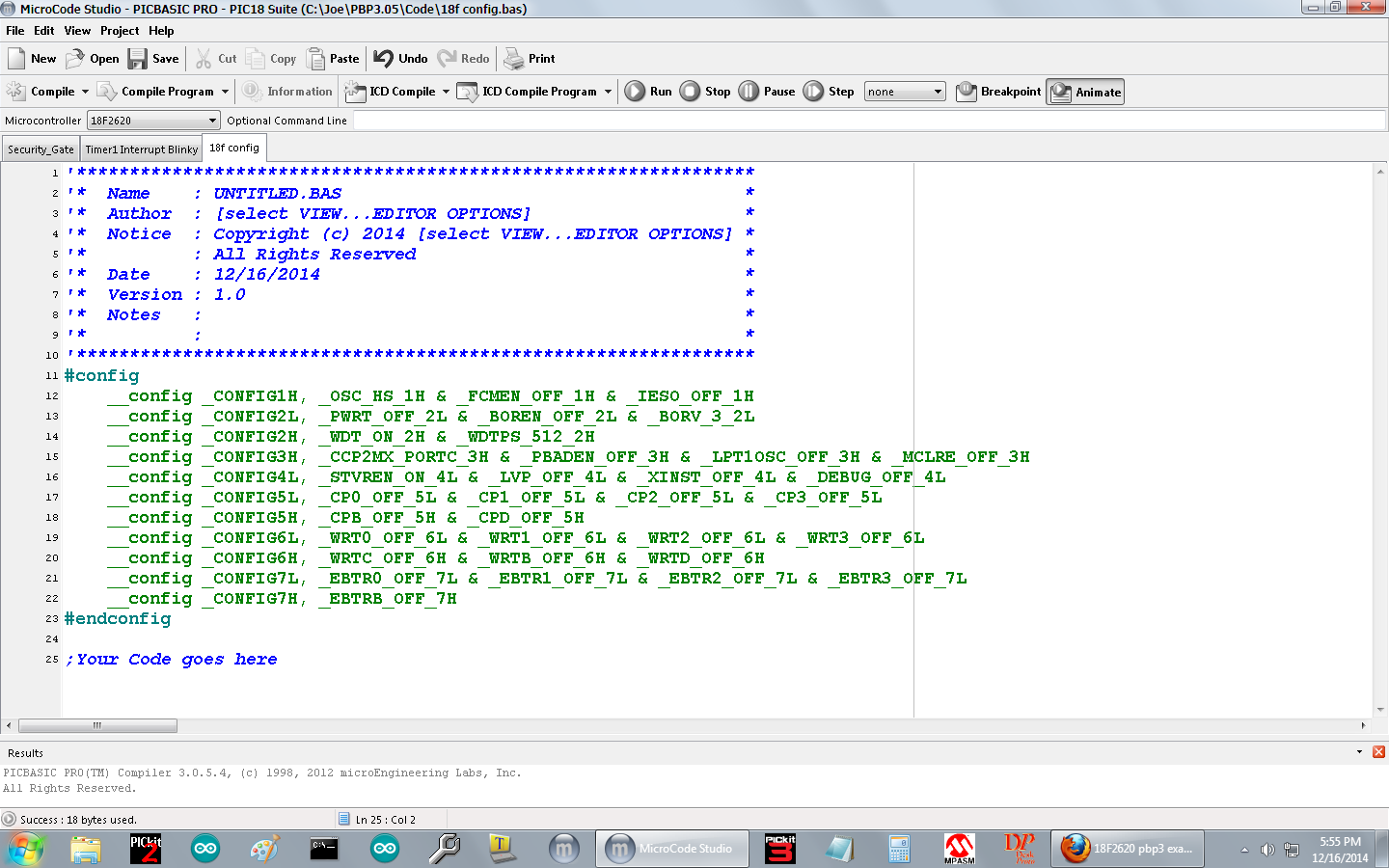
Task: Undo the last edit
Action: tap(400, 59)
